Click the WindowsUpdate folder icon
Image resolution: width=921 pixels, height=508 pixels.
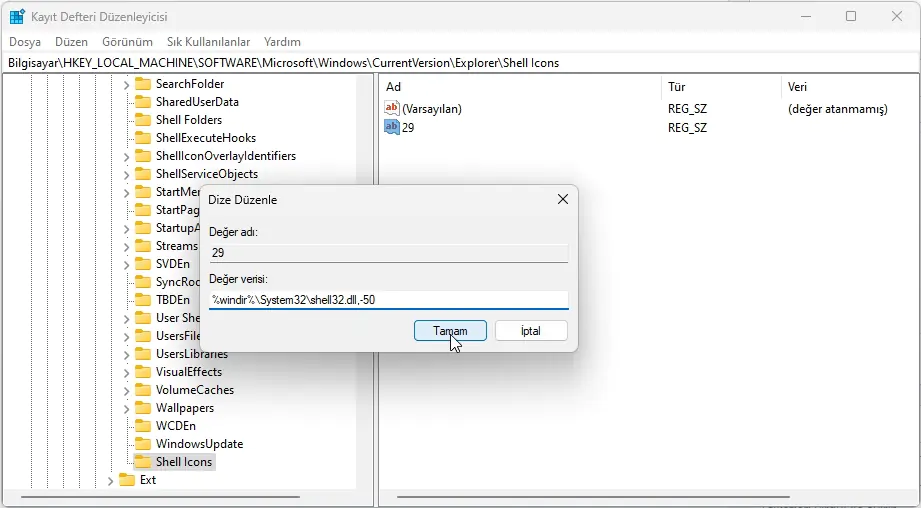(x=143, y=444)
